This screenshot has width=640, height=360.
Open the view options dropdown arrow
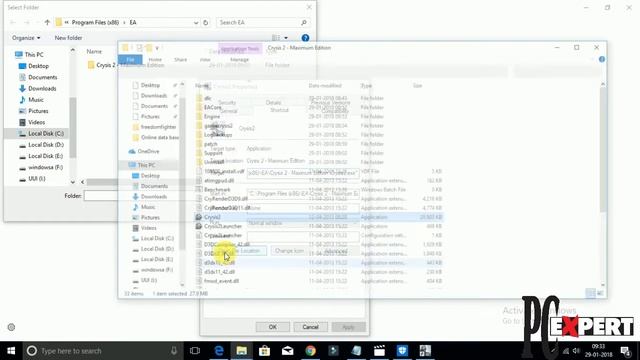point(286,38)
